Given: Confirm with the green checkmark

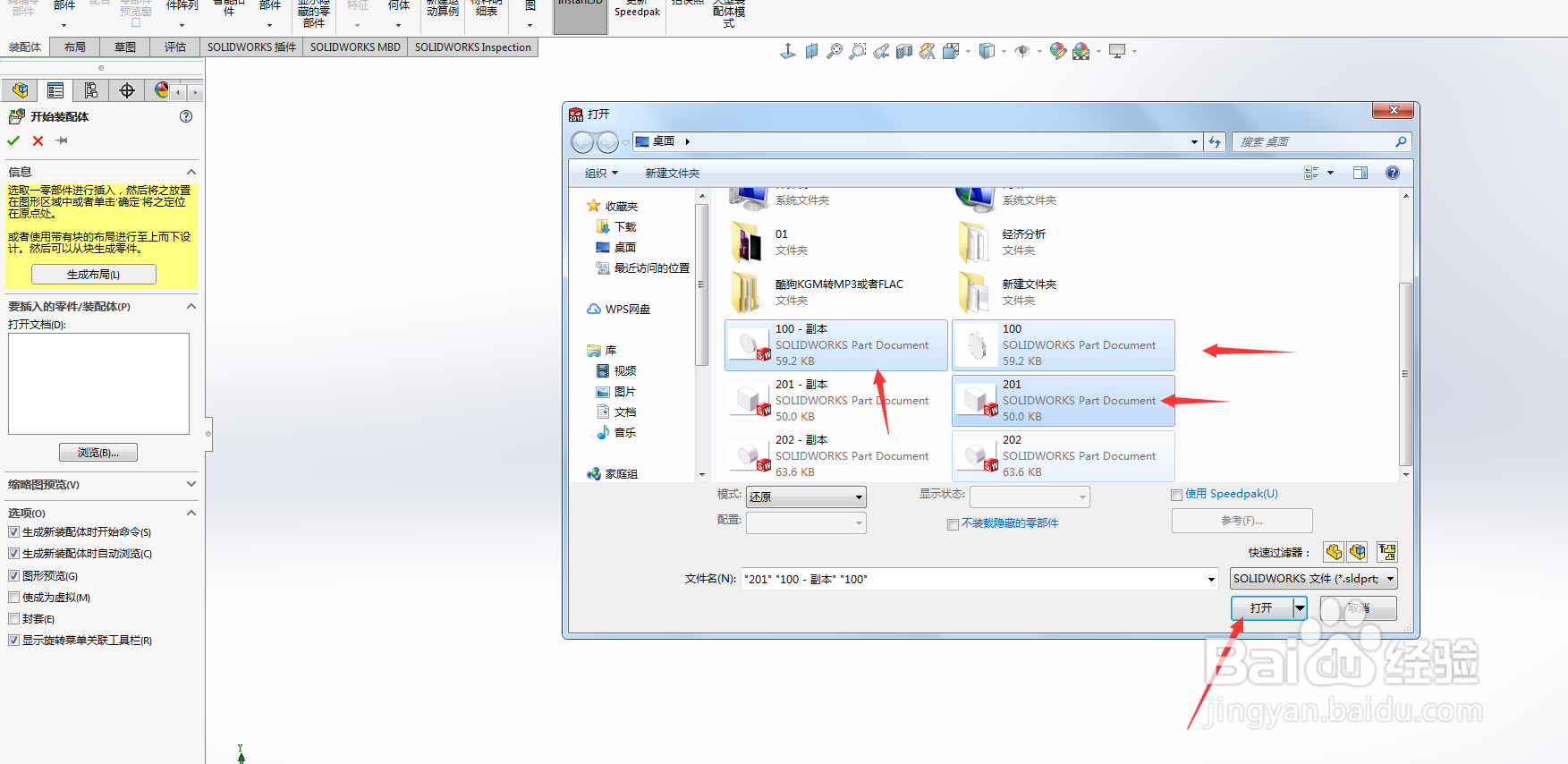Looking at the screenshot, I should (13, 140).
